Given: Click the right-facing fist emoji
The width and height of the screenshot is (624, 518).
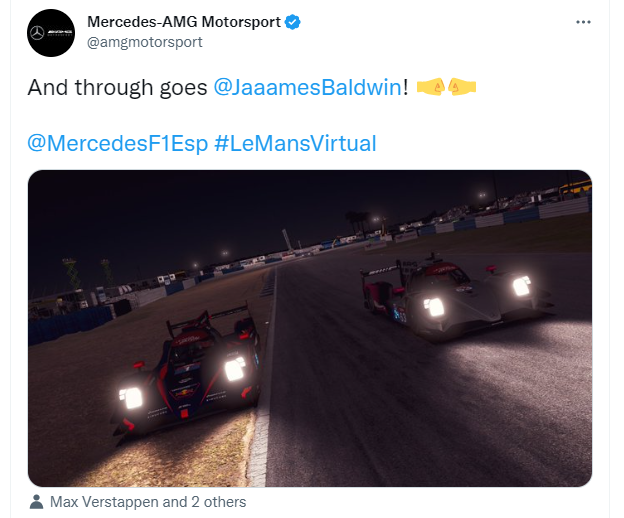Looking at the screenshot, I should coord(430,87).
